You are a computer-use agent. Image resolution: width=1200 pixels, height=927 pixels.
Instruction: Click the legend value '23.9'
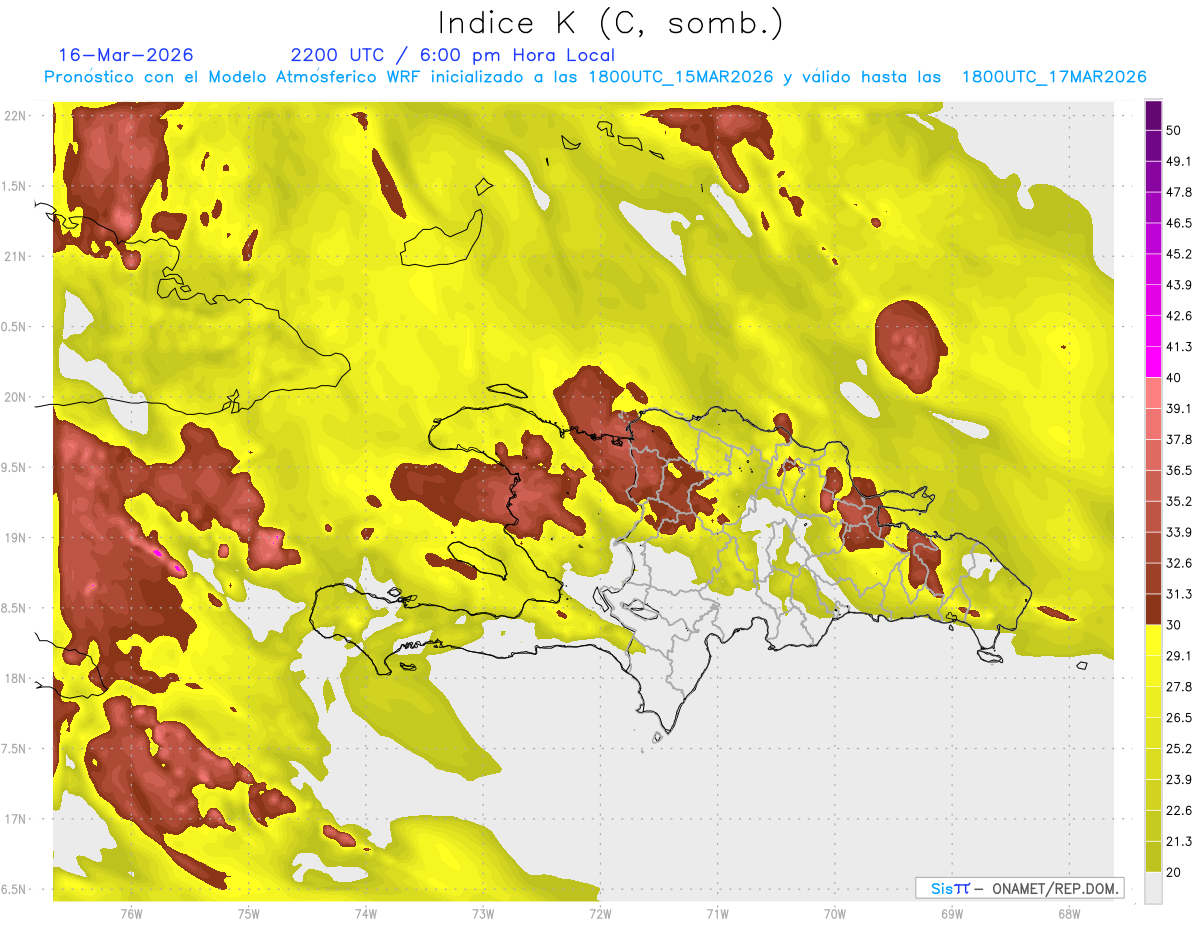pos(1179,780)
